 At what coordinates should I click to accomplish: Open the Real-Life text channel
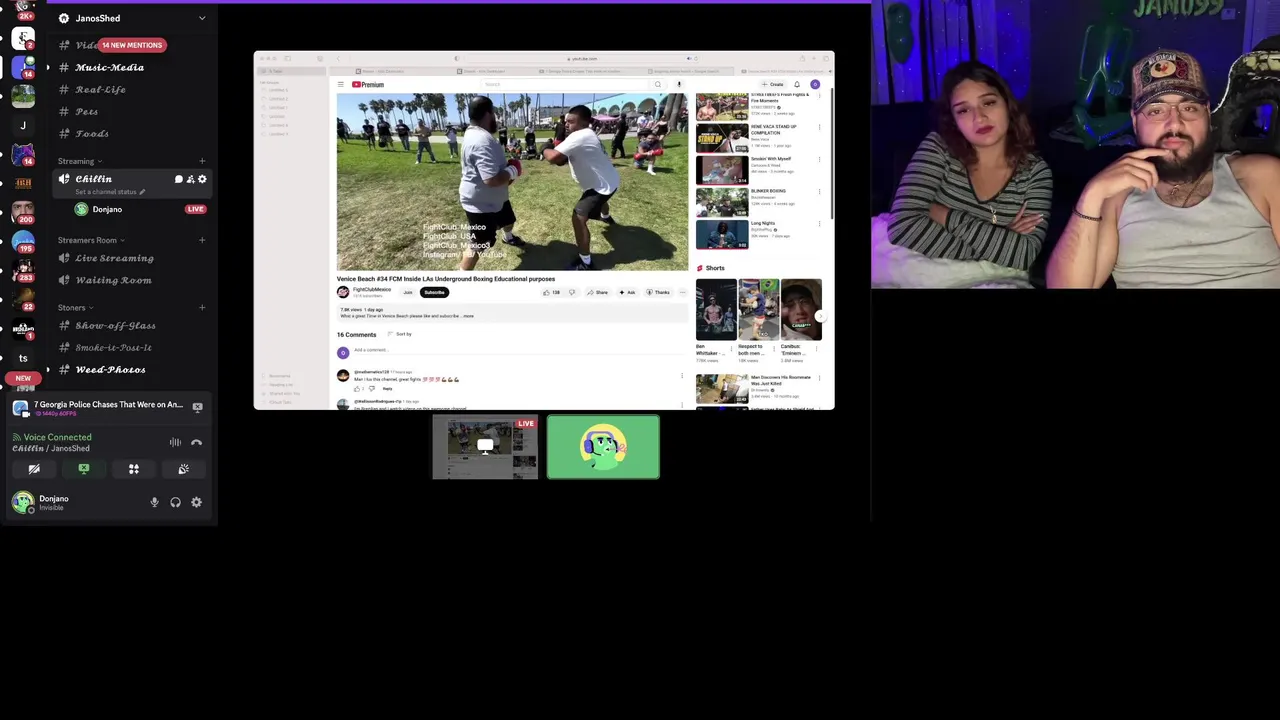(x=101, y=89)
